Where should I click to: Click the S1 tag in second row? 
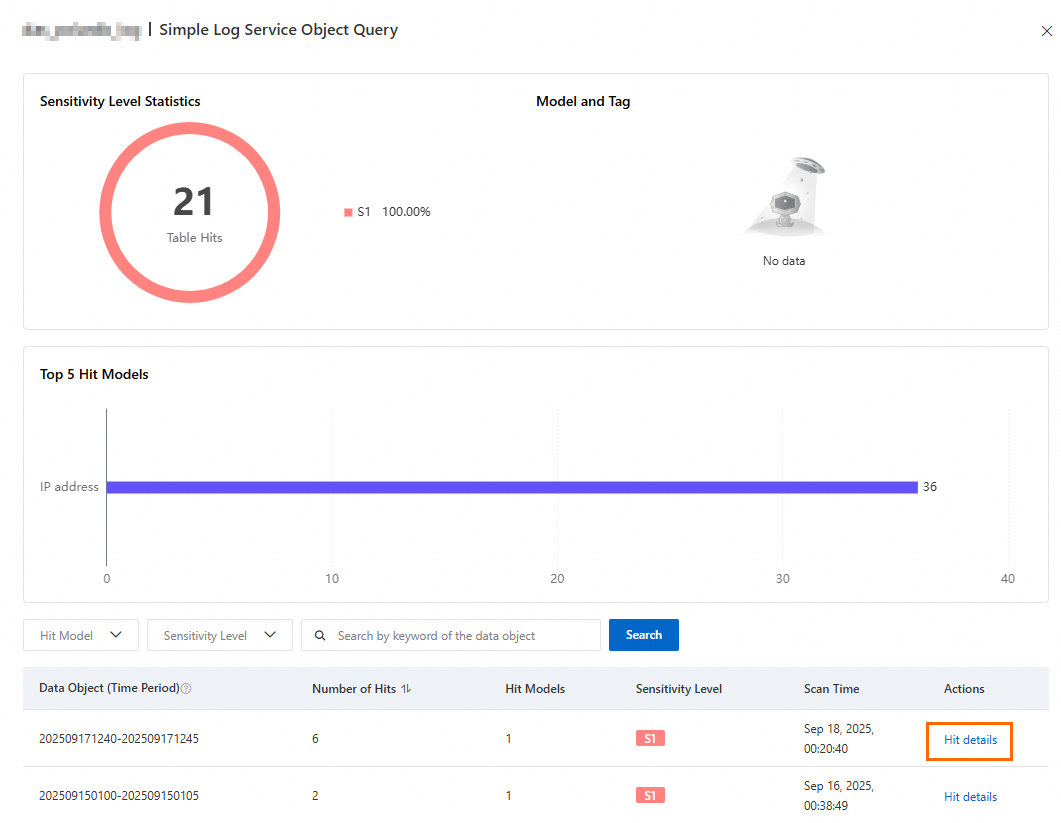[x=650, y=796]
